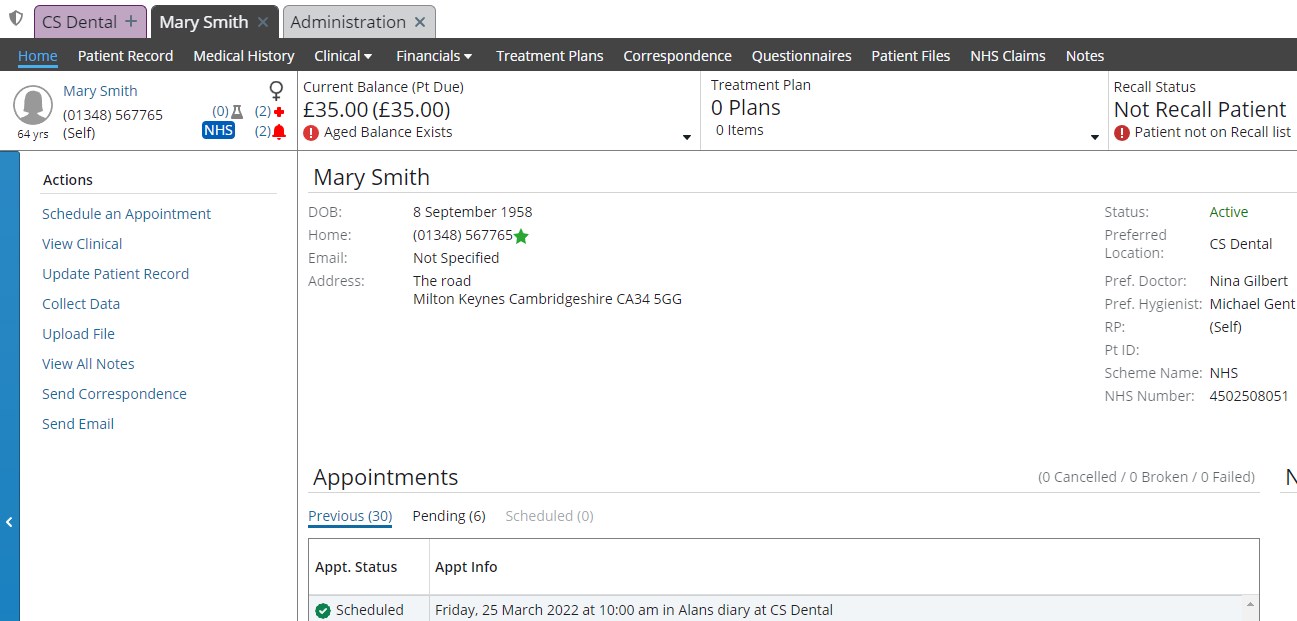Click the Active status value
The image size is (1297, 621).
[1229, 212]
